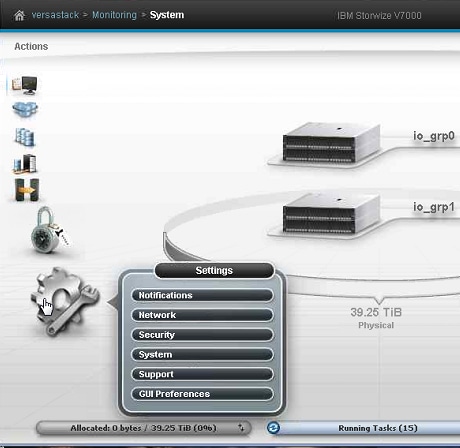Select the io_grp0 enclosure
The width and height of the screenshot is (460, 448).
[x=332, y=143]
